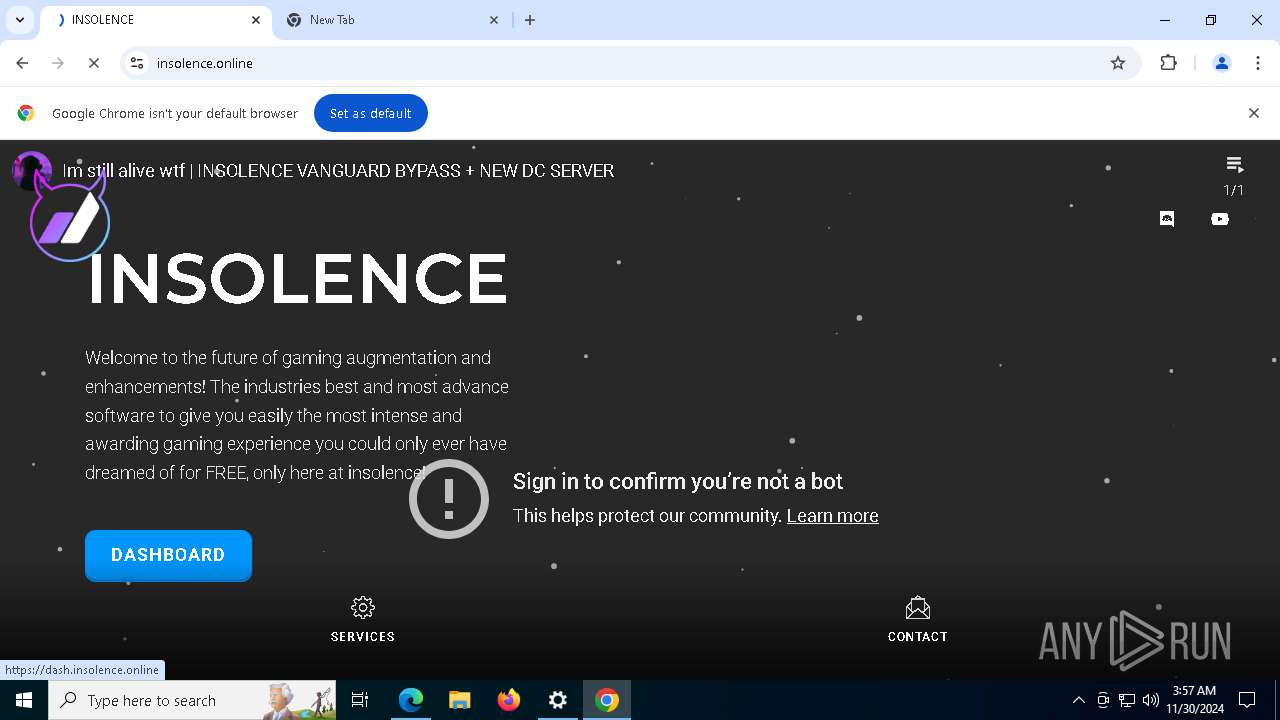Image resolution: width=1280 pixels, height=720 pixels.
Task: Open the Chrome profile avatar
Action: (1221, 63)
